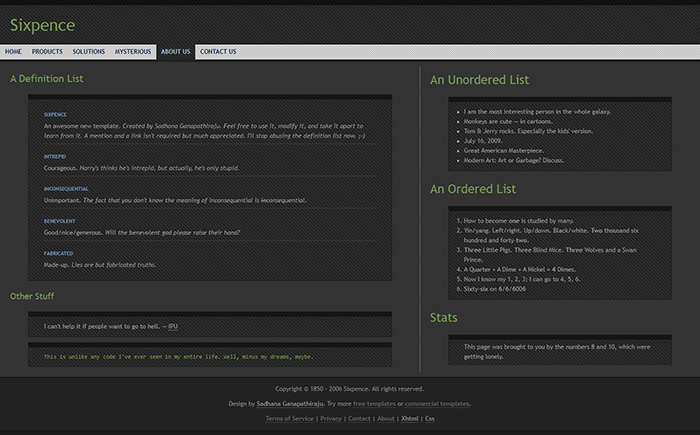Open the Contact Us nav item
700x435 pixels.
[x=218, y=52]
